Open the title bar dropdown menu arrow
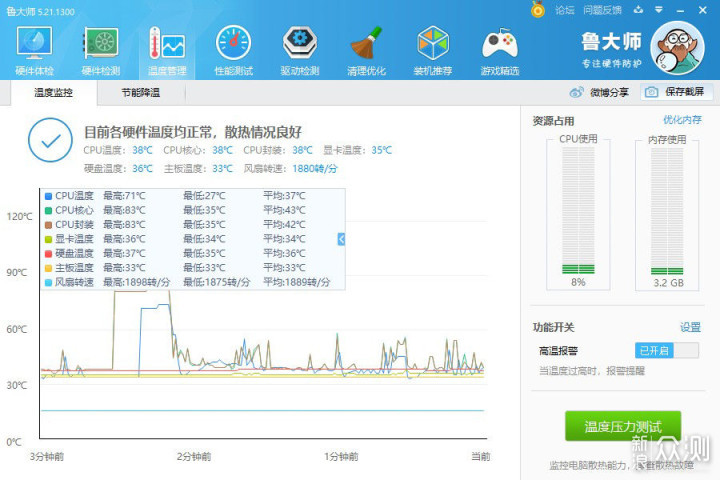 [x=659, y=10]
